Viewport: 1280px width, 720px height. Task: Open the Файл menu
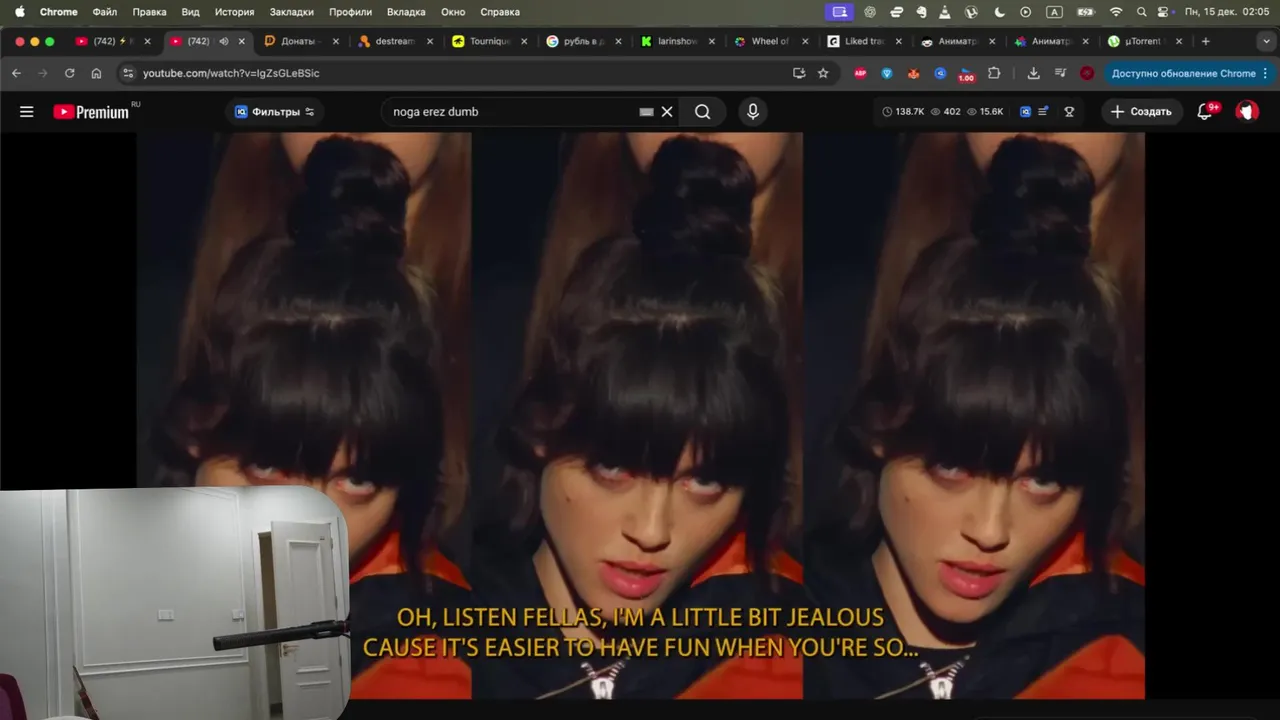coord(104,12)
